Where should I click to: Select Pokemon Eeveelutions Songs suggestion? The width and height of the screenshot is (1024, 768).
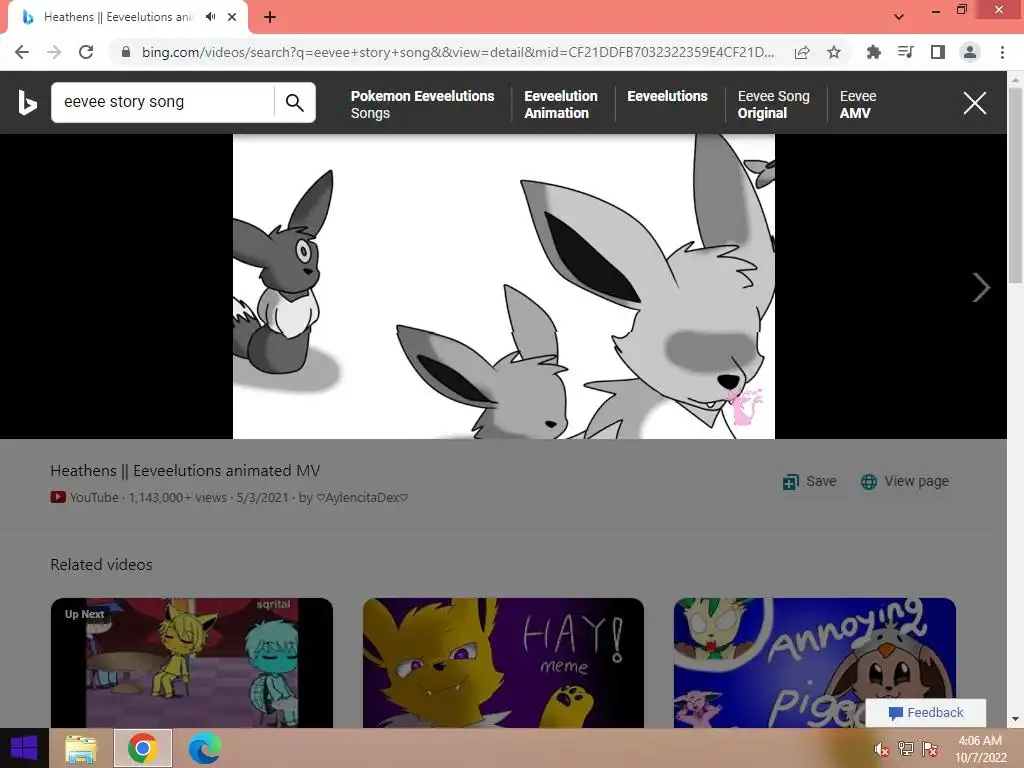[x=423, y=104]
